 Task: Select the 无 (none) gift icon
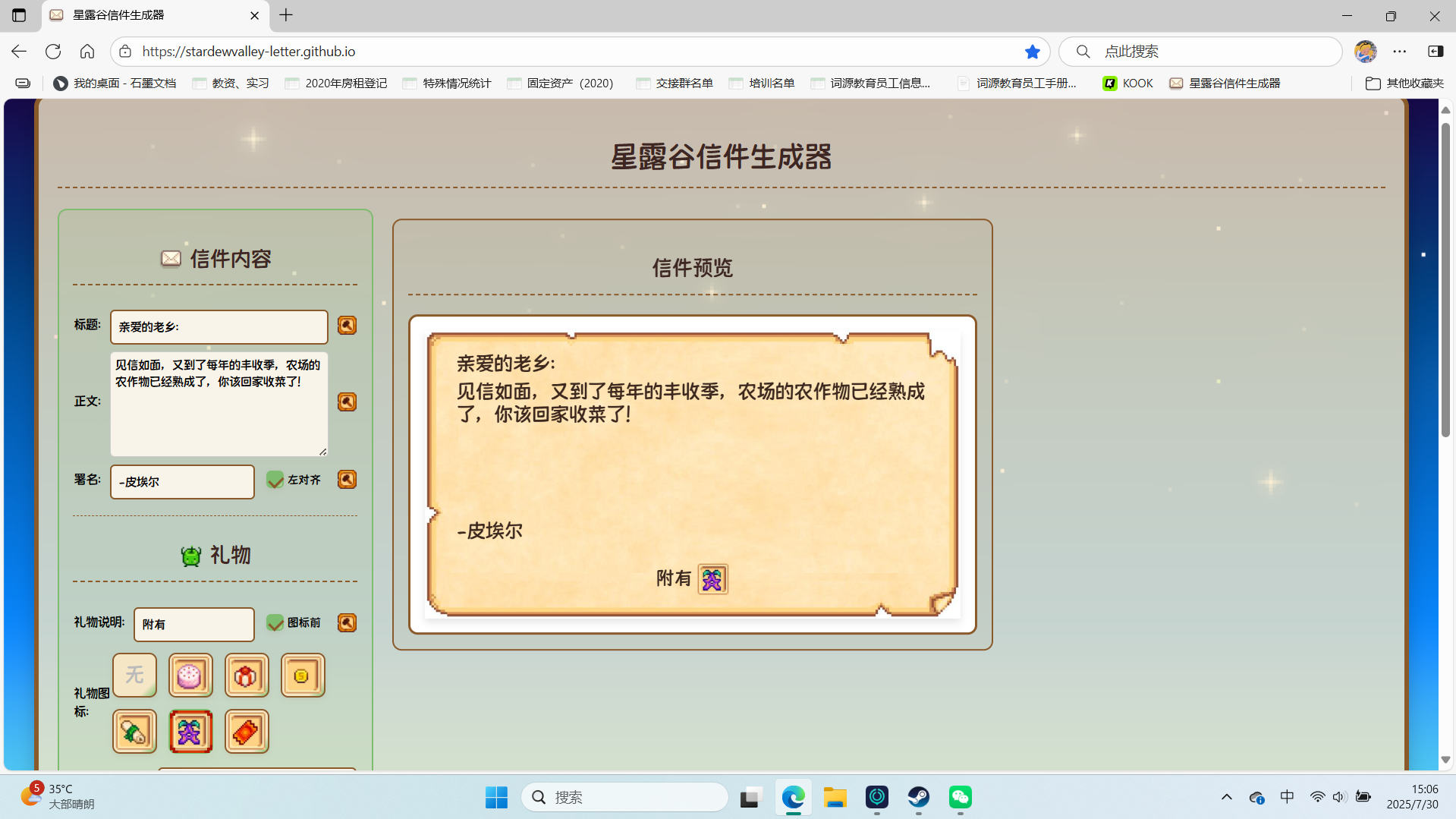click(x=134, y=675)
